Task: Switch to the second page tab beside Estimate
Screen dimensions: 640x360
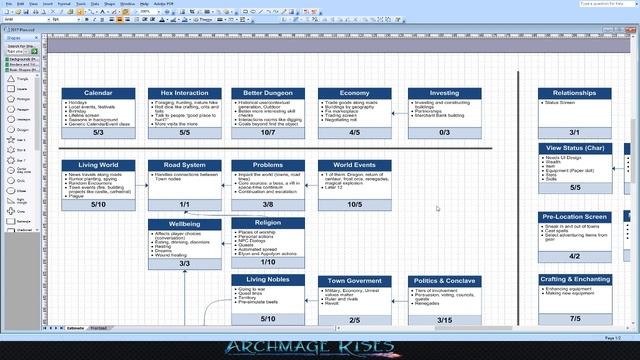Action: 98,328
